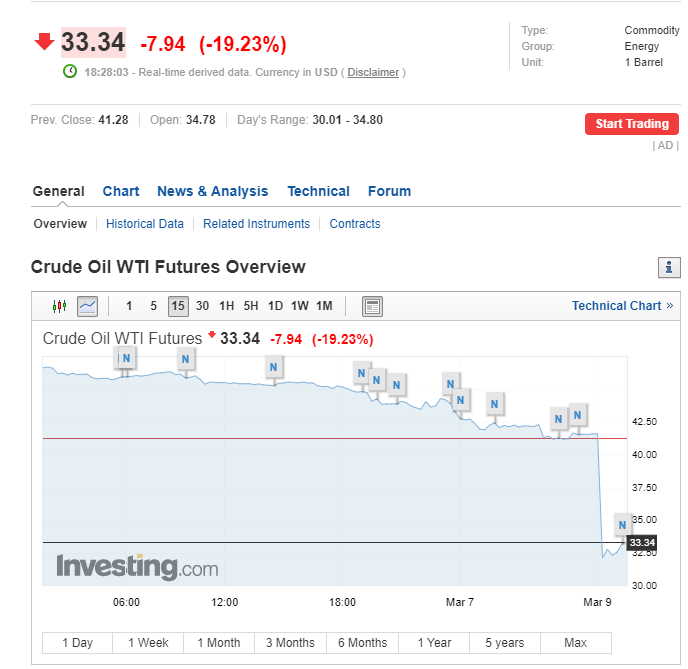The width and height of the screenshot is (688, 669).
Task: Open the News & Analysis tab
Action: tap(212, 191)
